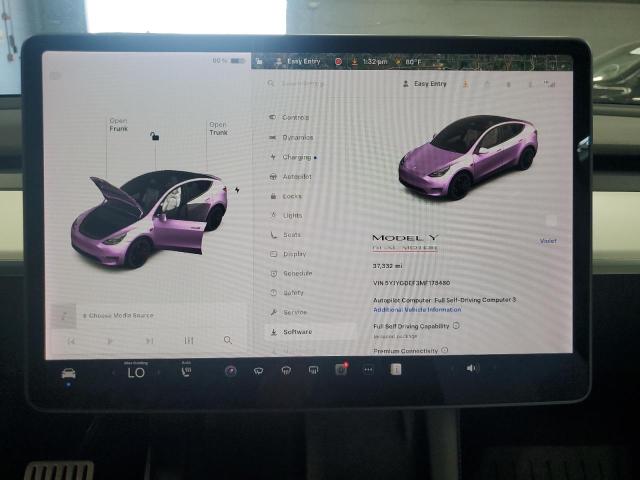Tap the LO climate temperature setting

click(136, 372)
